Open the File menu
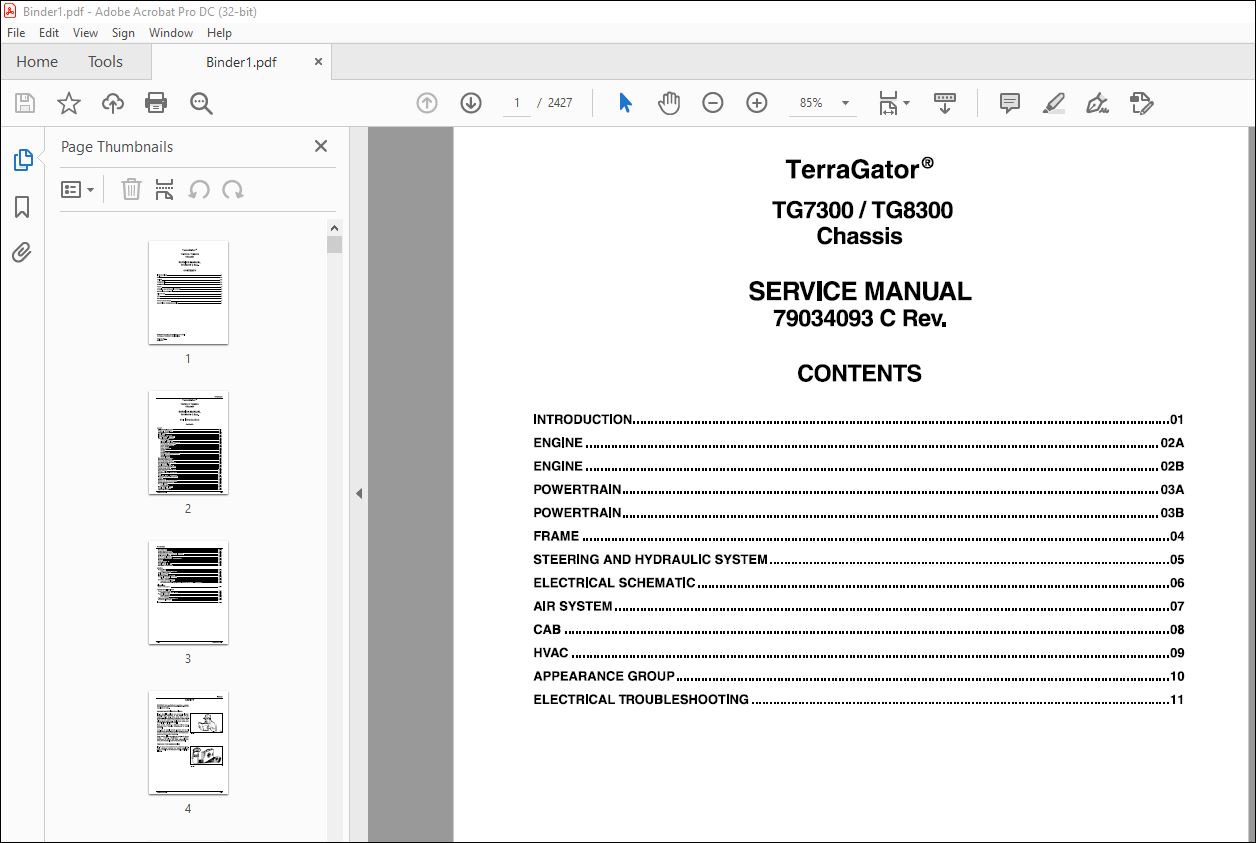This screenshot has width=1256, height=843. [16, 33]
